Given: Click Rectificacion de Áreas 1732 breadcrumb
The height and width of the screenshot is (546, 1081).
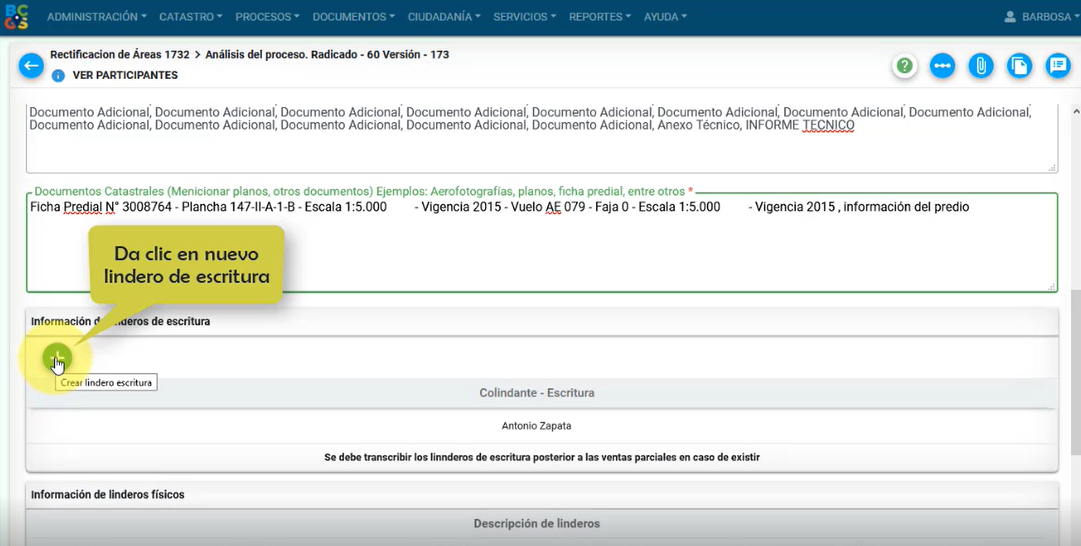Looking at the screenshot, I should coord(119,55).
